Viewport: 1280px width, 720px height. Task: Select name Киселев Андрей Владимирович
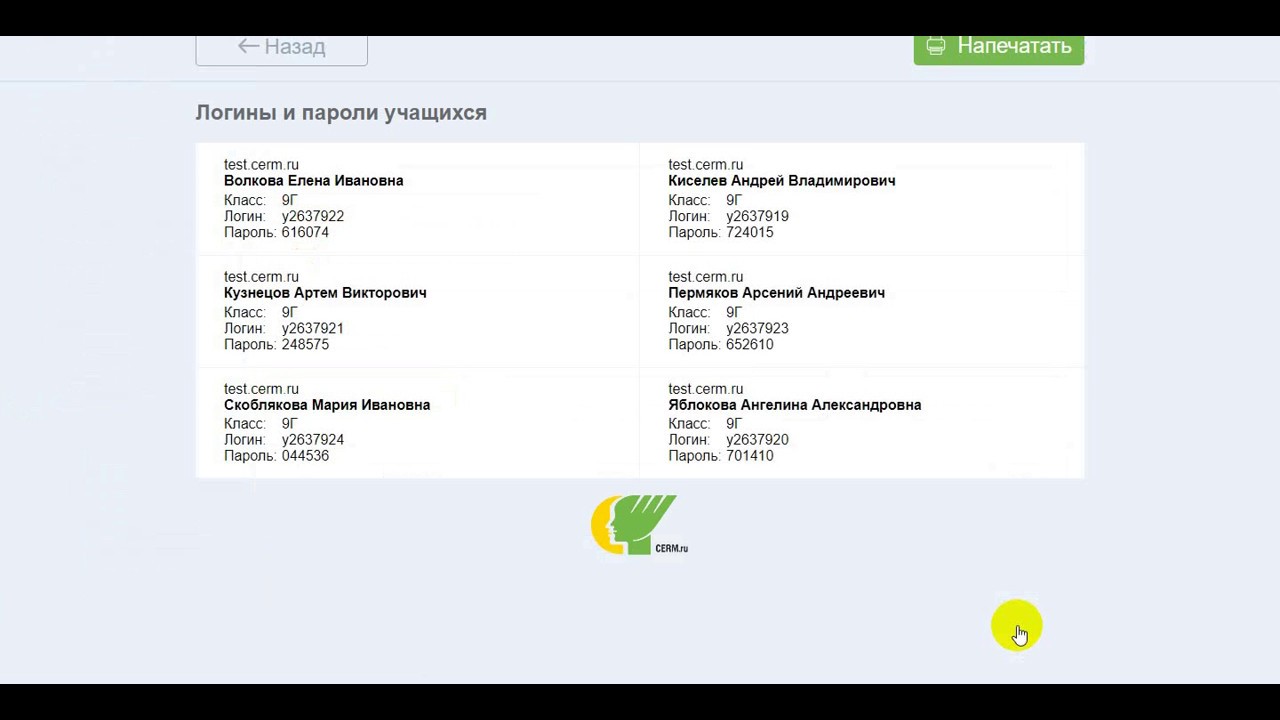782,181
